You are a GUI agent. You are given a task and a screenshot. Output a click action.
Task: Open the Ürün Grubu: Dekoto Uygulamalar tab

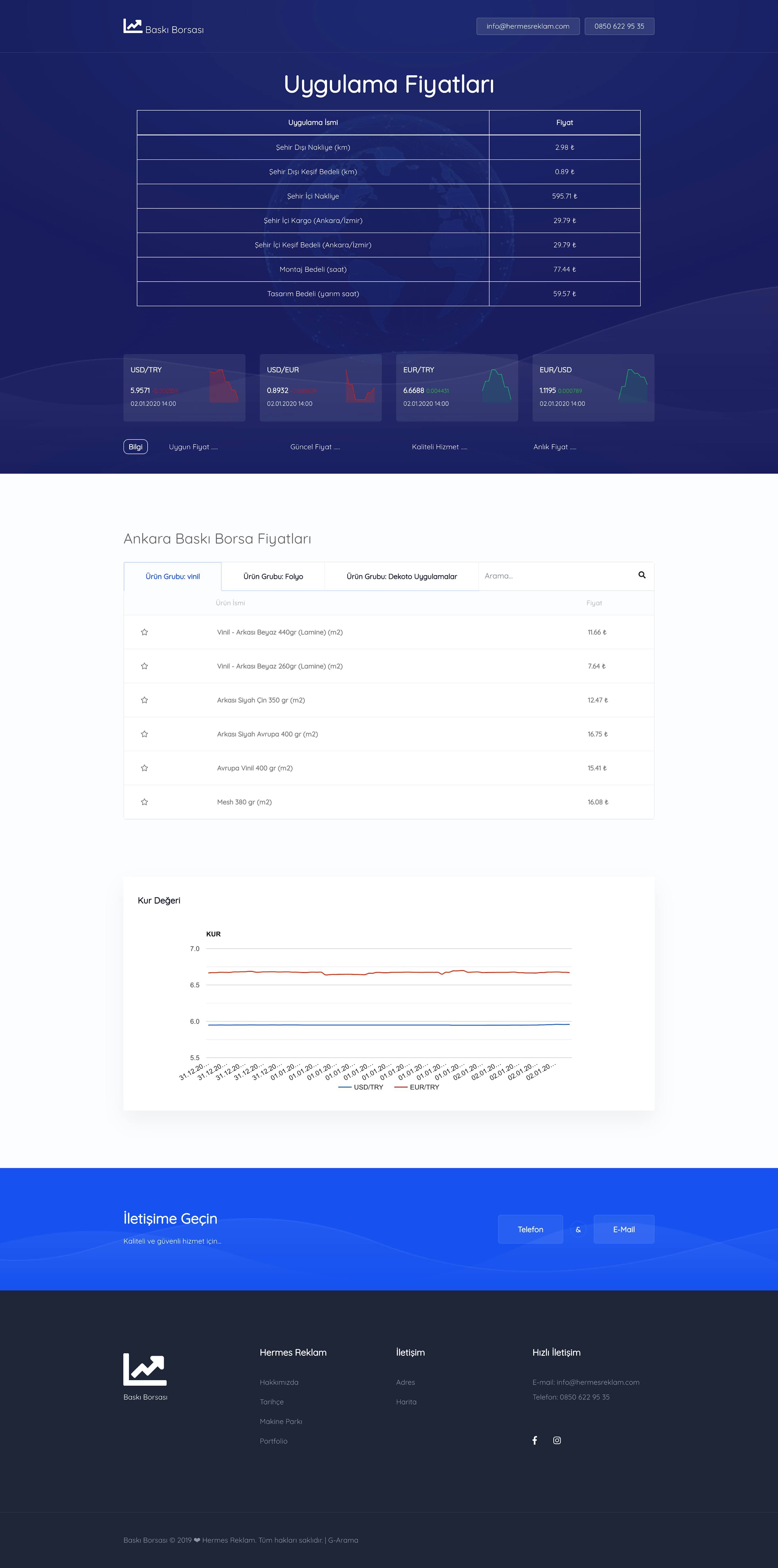[402, 576]
